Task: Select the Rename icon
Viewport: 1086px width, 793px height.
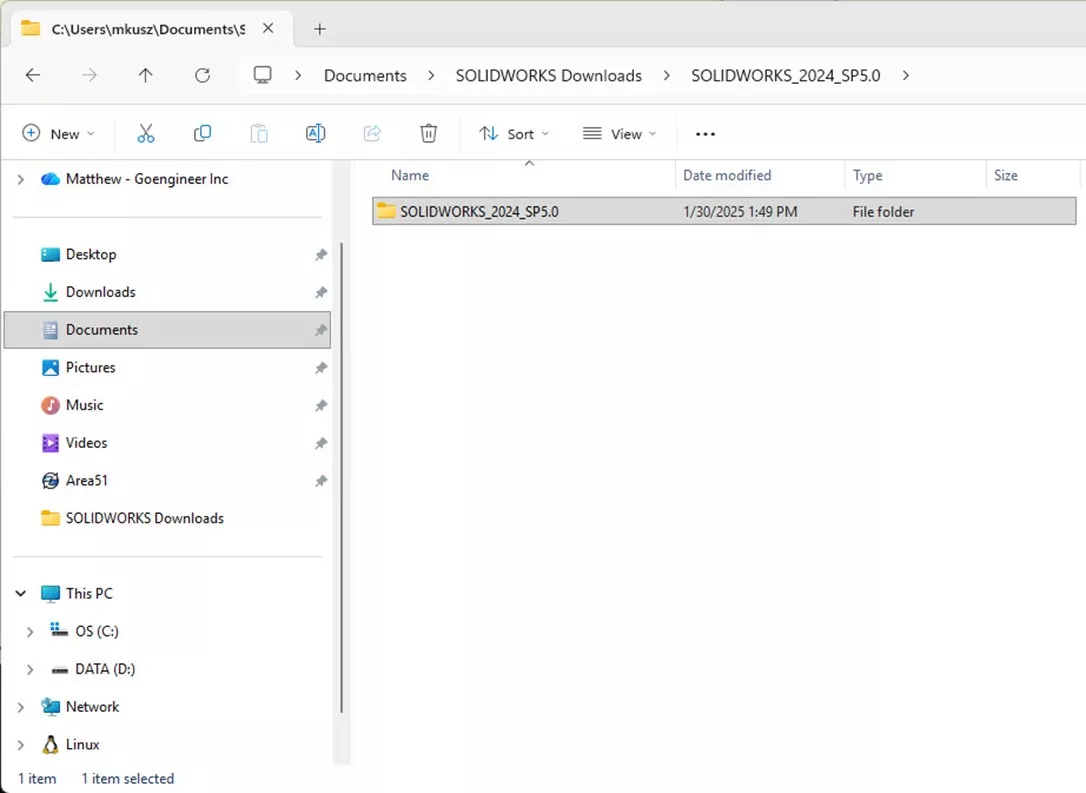Action: 315,132
